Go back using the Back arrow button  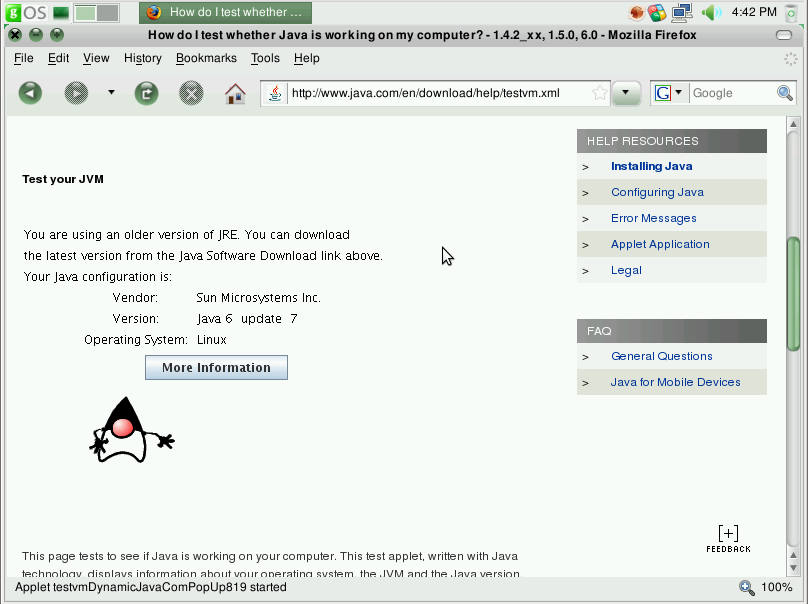(30, 93)
